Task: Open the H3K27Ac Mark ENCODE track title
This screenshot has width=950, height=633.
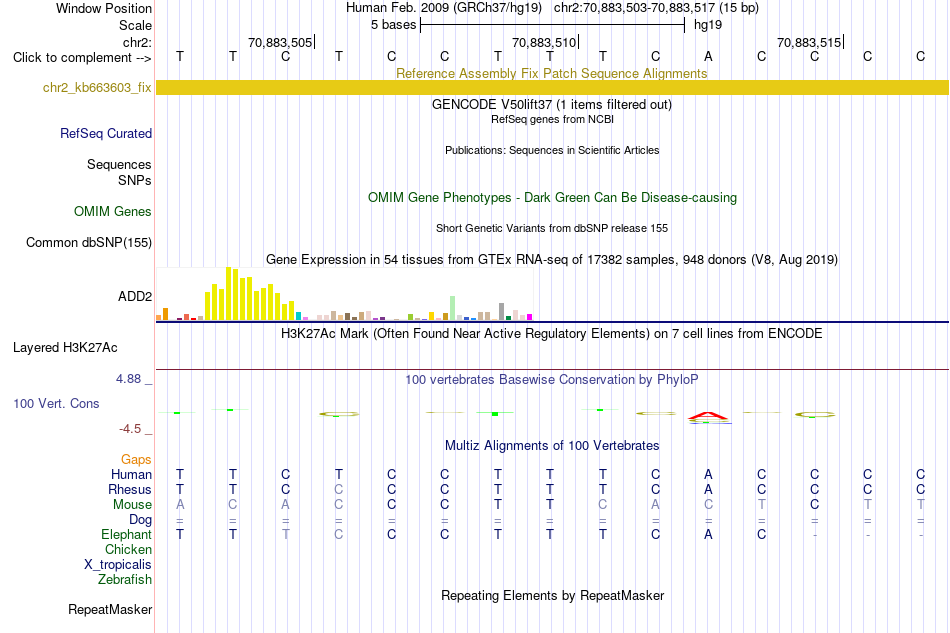Action: click(x=551, y=334)
